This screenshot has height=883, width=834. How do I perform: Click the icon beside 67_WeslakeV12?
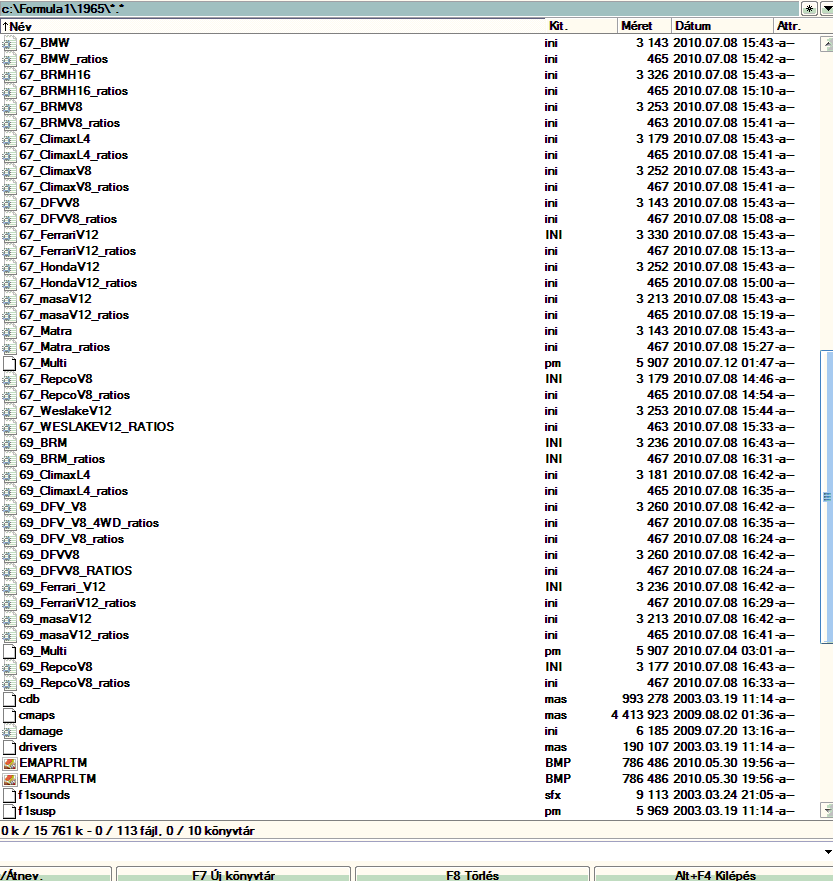click(9, 412)
